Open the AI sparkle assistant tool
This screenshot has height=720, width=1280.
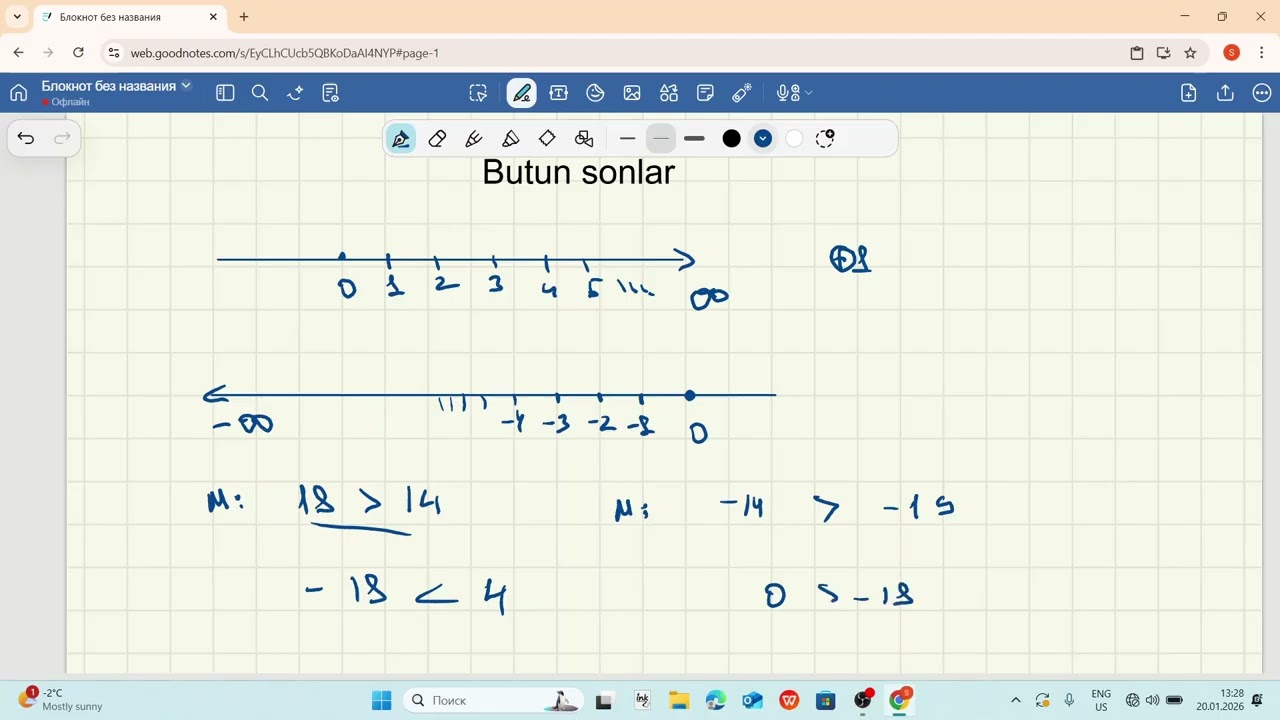(295, 93)
